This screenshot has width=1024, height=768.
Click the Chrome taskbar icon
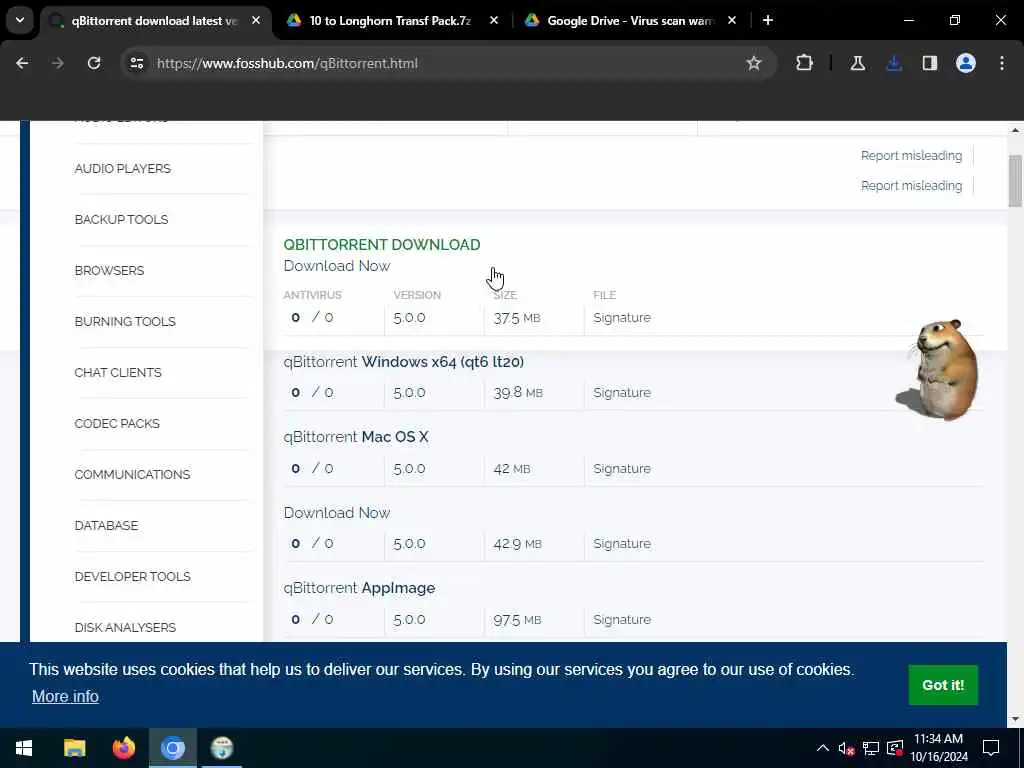point(173,748)
